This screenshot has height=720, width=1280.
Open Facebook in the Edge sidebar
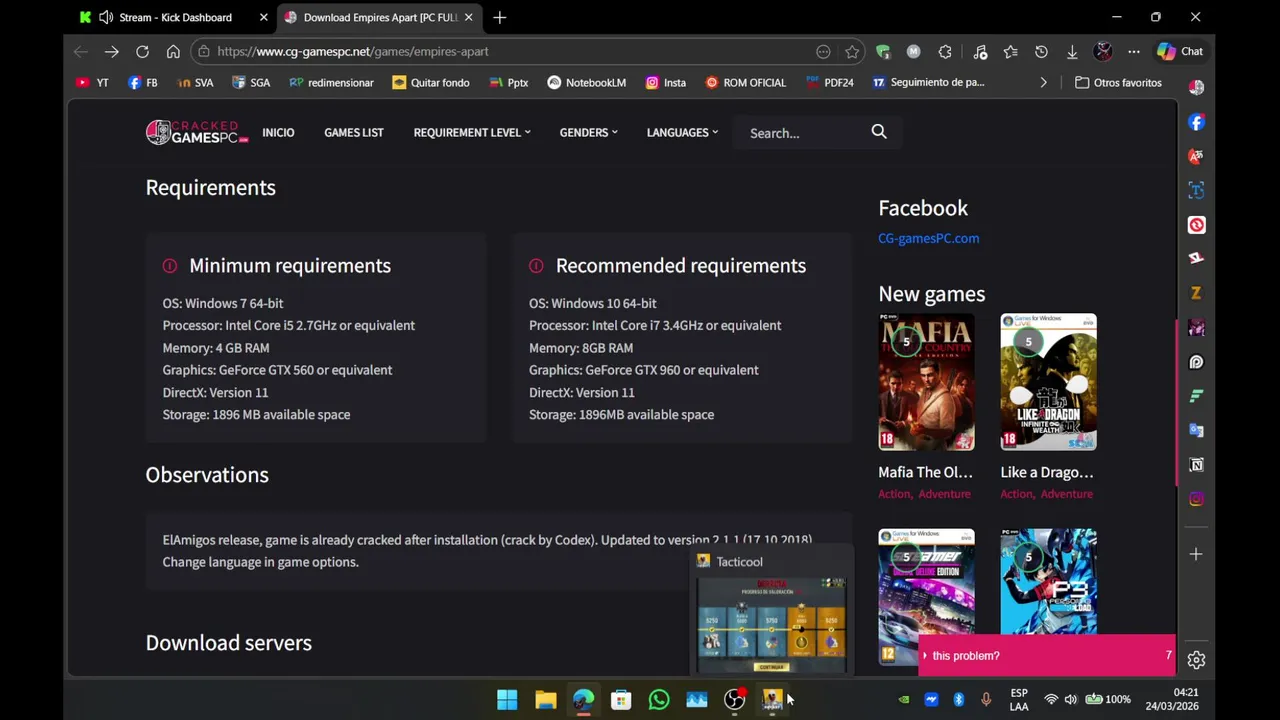tap(1196, 122)
